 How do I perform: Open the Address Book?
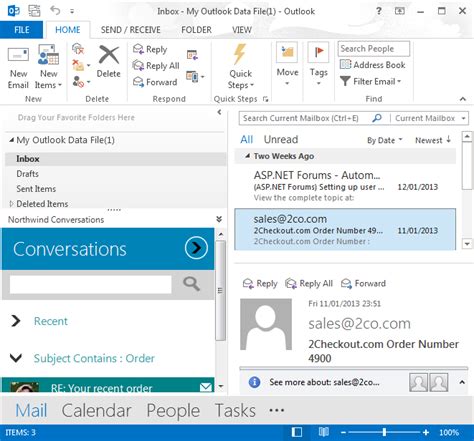pyautogui.click(x=372, y=65)
